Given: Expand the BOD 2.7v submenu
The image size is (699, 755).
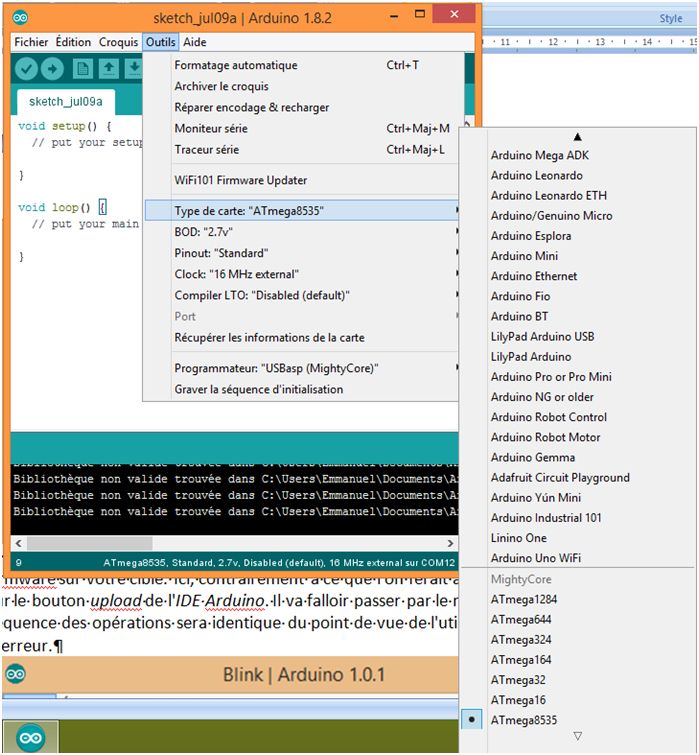Looking at the screenshot, I should pyautogui.click(x=301, y=232).
